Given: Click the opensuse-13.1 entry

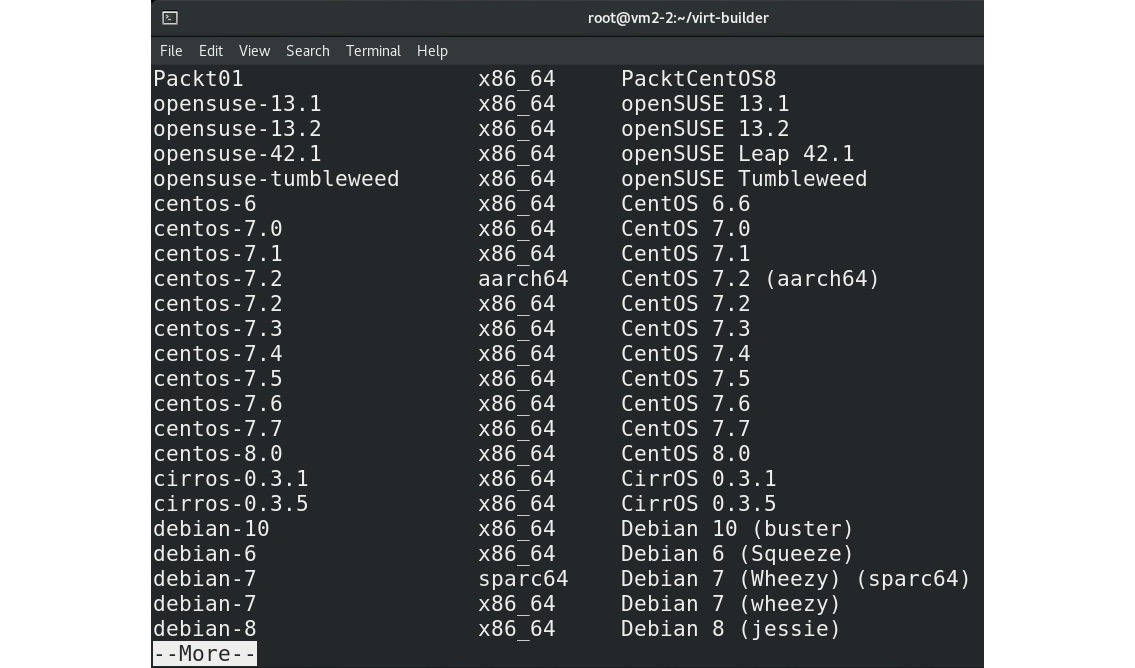Looking at the screenshot, I should [237, 103].
